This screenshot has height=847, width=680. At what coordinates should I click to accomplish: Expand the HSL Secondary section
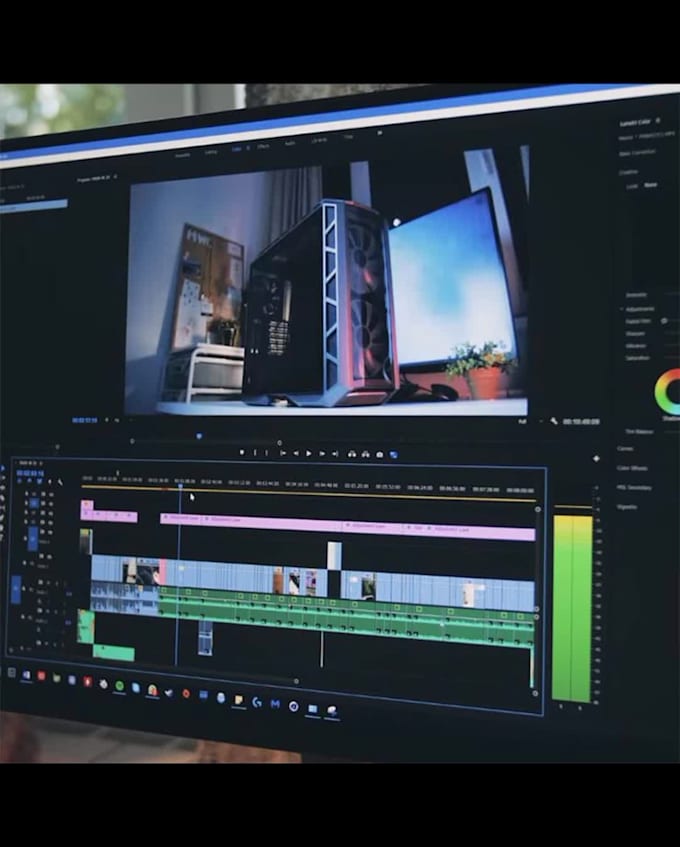(634, 487)
